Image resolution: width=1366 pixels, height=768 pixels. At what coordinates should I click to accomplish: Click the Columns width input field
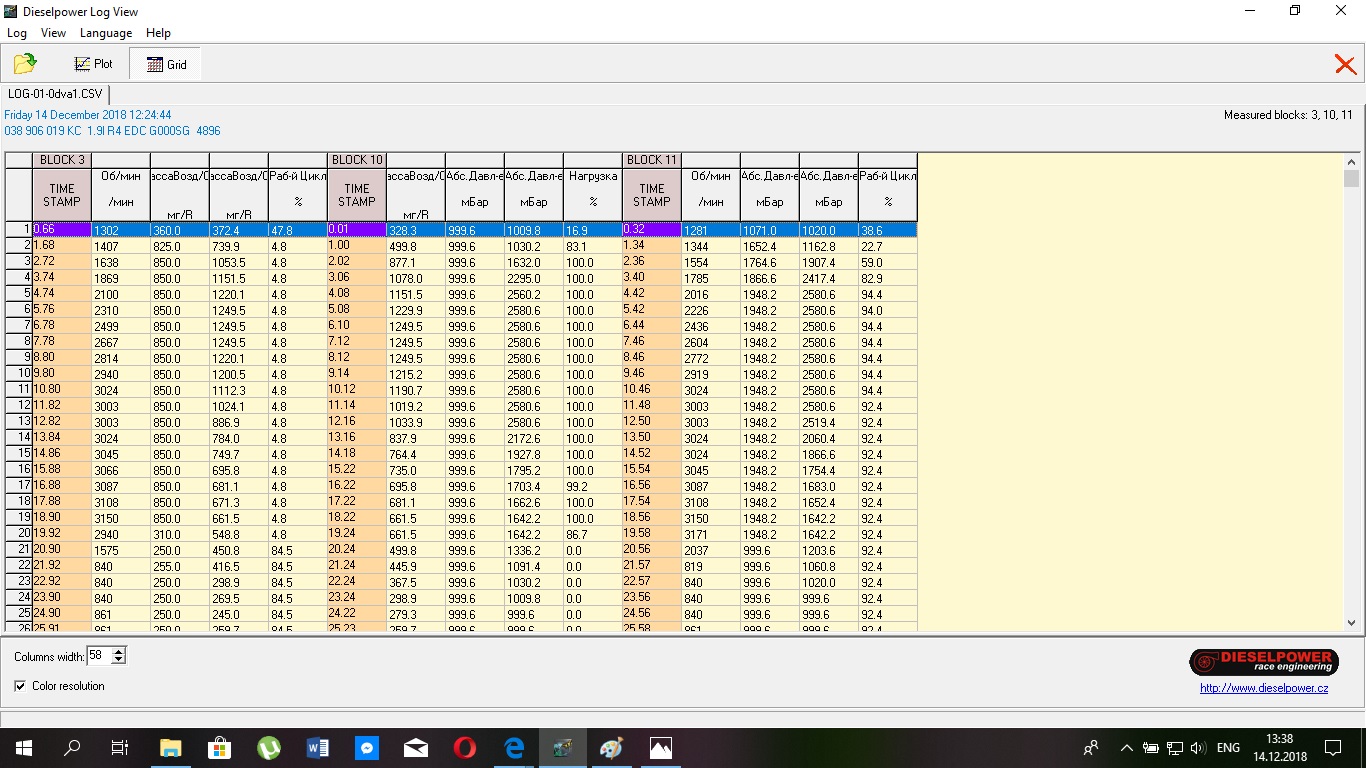pos(98,656)
